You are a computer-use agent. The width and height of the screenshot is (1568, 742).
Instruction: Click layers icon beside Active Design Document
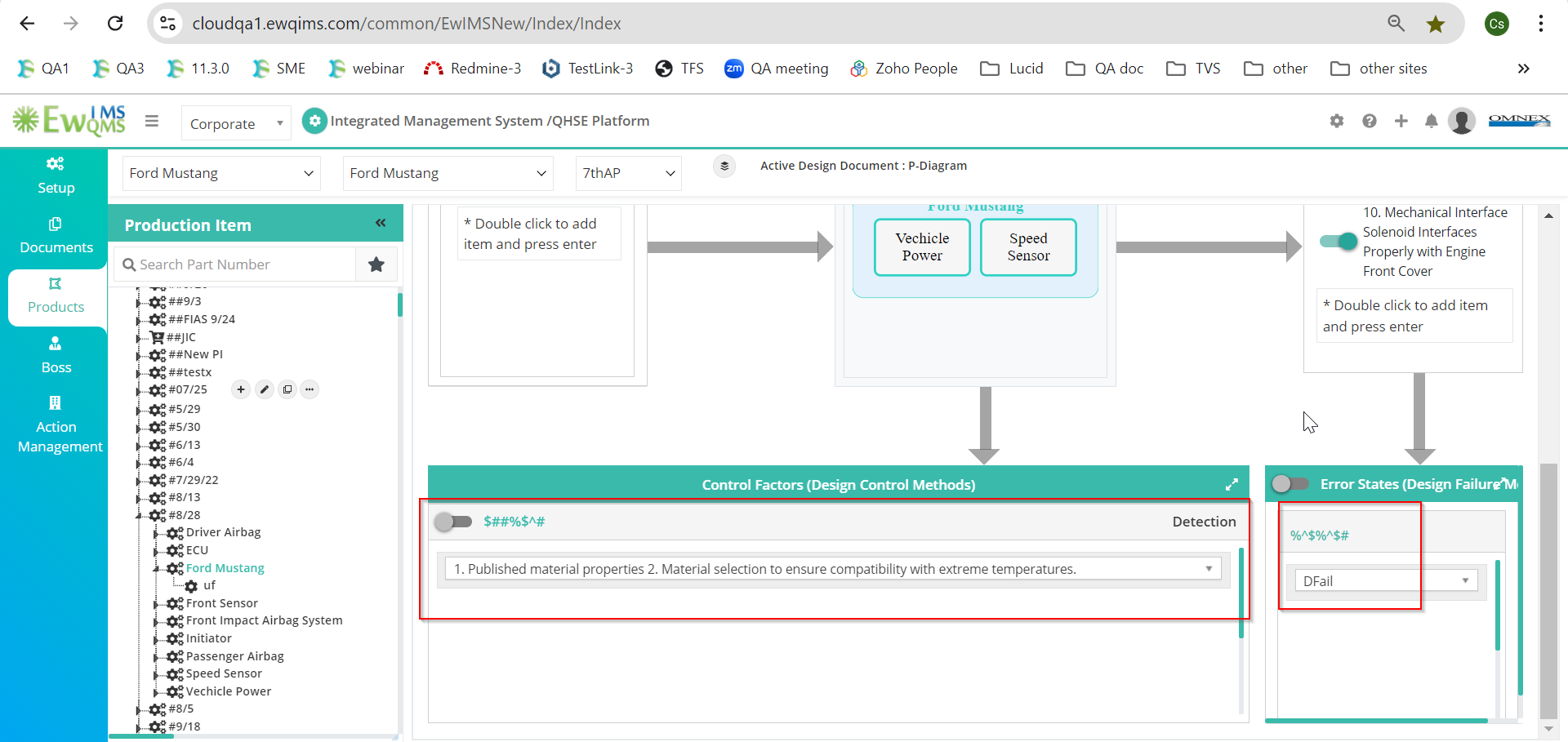coord(724,166)
